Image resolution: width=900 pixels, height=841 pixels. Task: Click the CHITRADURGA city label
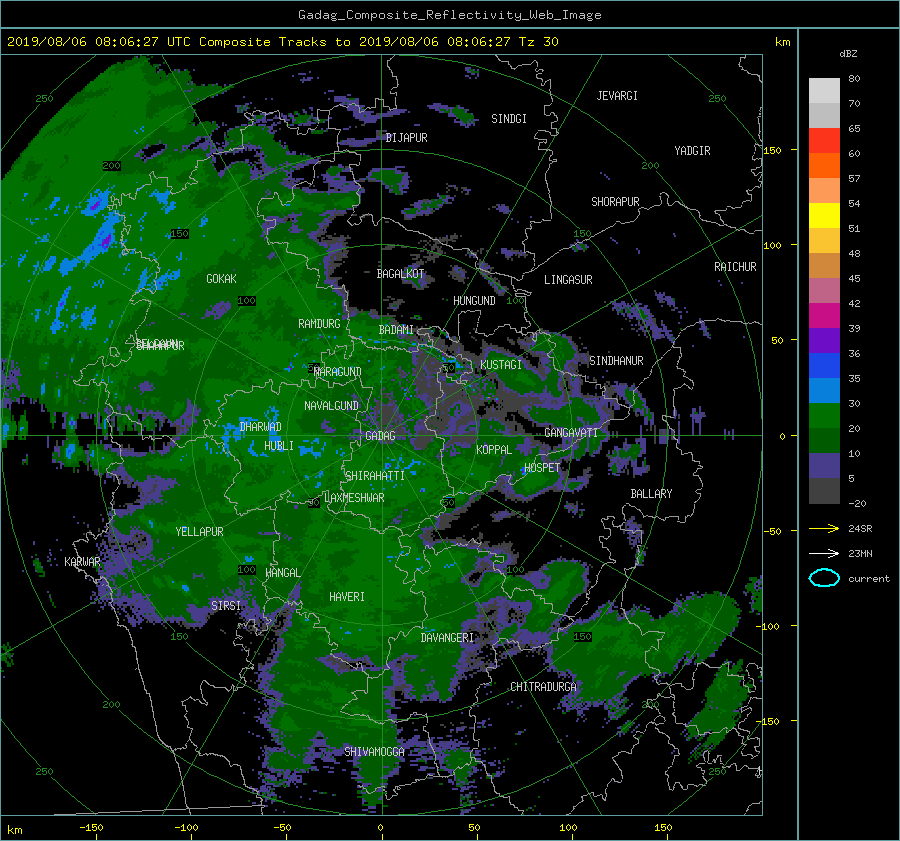(544, 687)
